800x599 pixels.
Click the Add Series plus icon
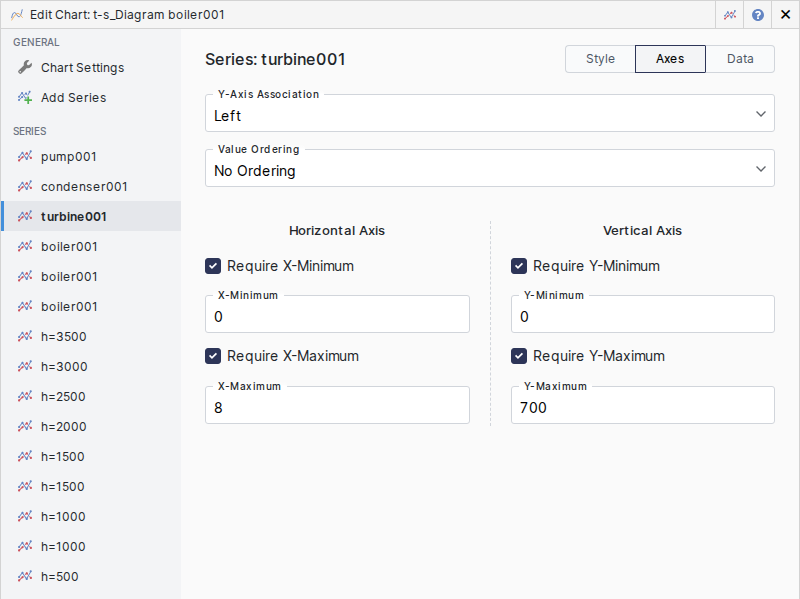(25, 98)
